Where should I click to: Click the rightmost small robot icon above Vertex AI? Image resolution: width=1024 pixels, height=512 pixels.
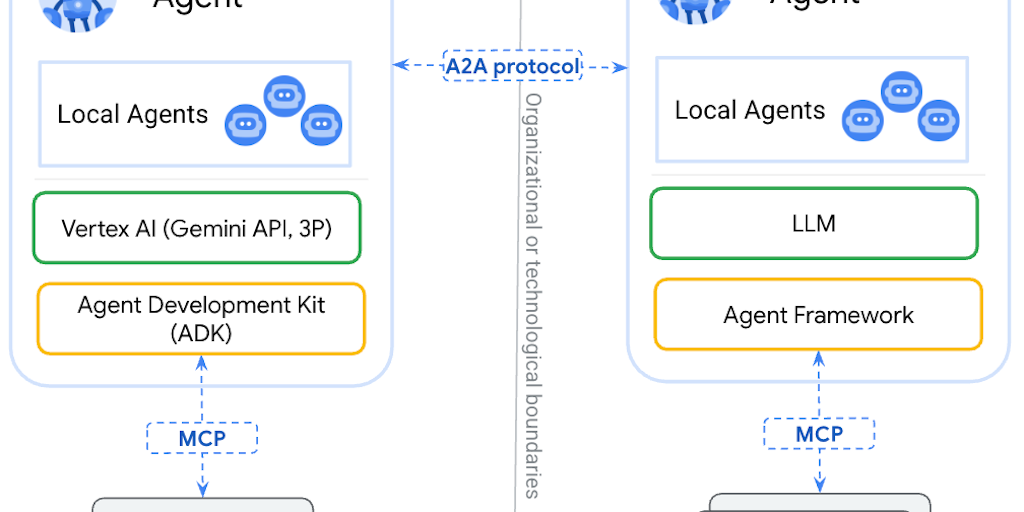(321, 125)
